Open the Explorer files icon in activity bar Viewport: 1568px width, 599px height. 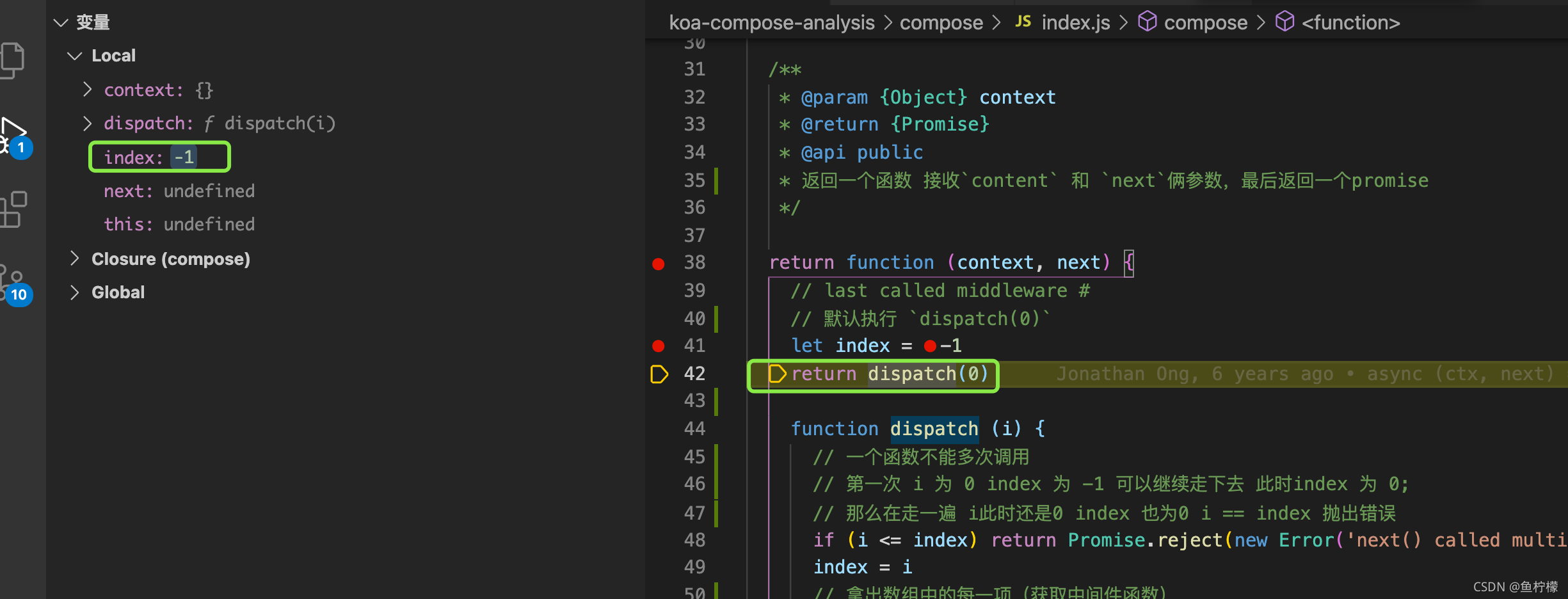tap(12, 60)
